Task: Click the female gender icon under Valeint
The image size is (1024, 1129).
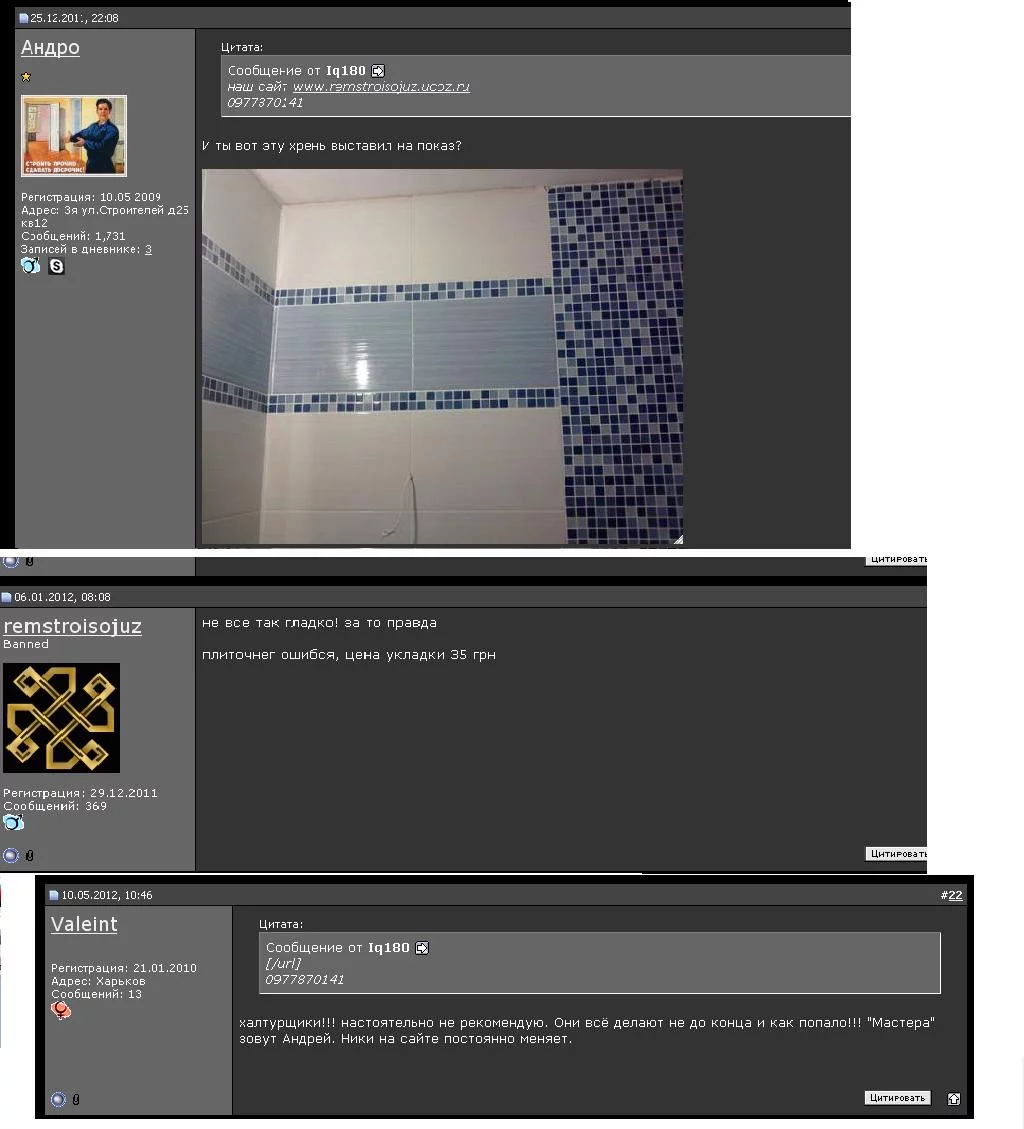Action: click(61, 1011)
